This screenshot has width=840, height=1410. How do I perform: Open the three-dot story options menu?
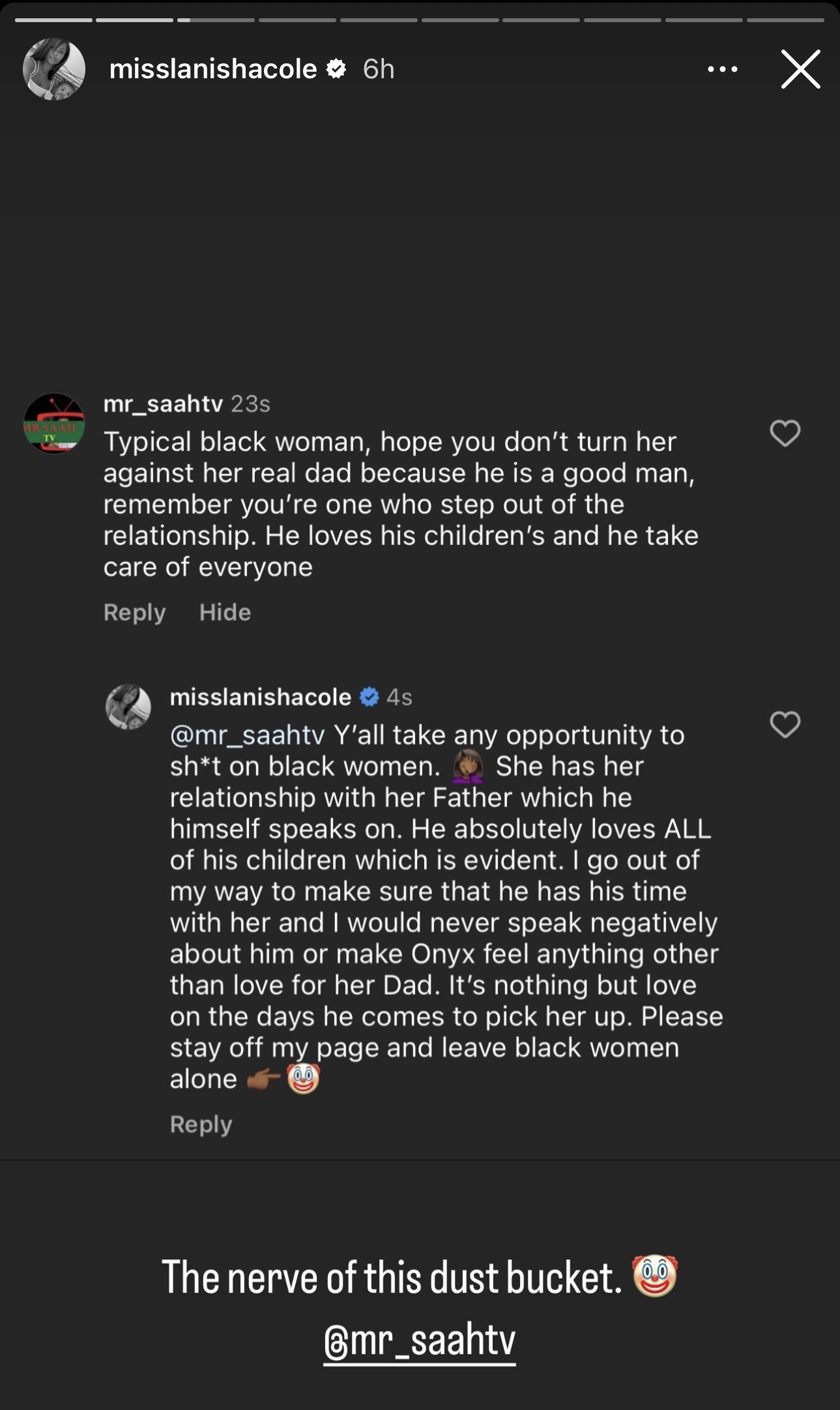722,69
